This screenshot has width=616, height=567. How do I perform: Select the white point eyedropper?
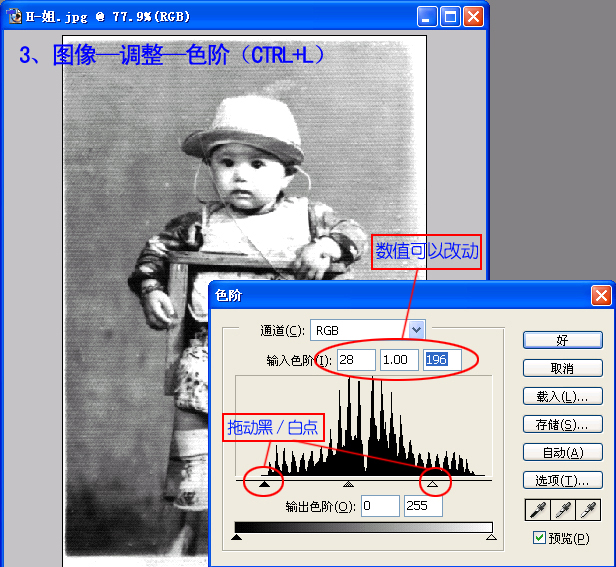[588, 510]
